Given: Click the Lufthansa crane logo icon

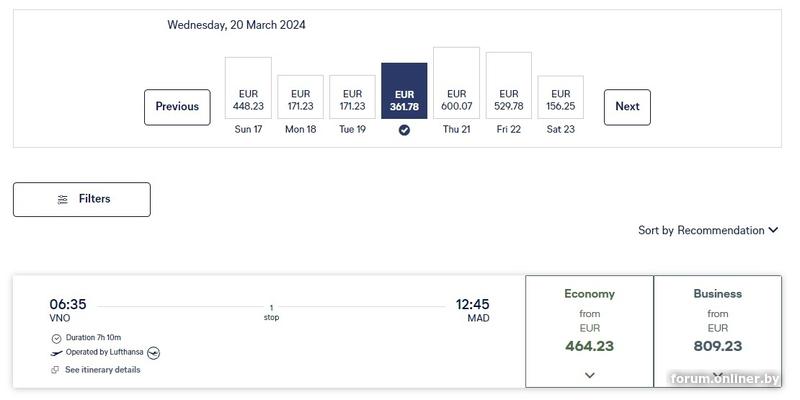Looking at the screenshot, I should 154,353.
